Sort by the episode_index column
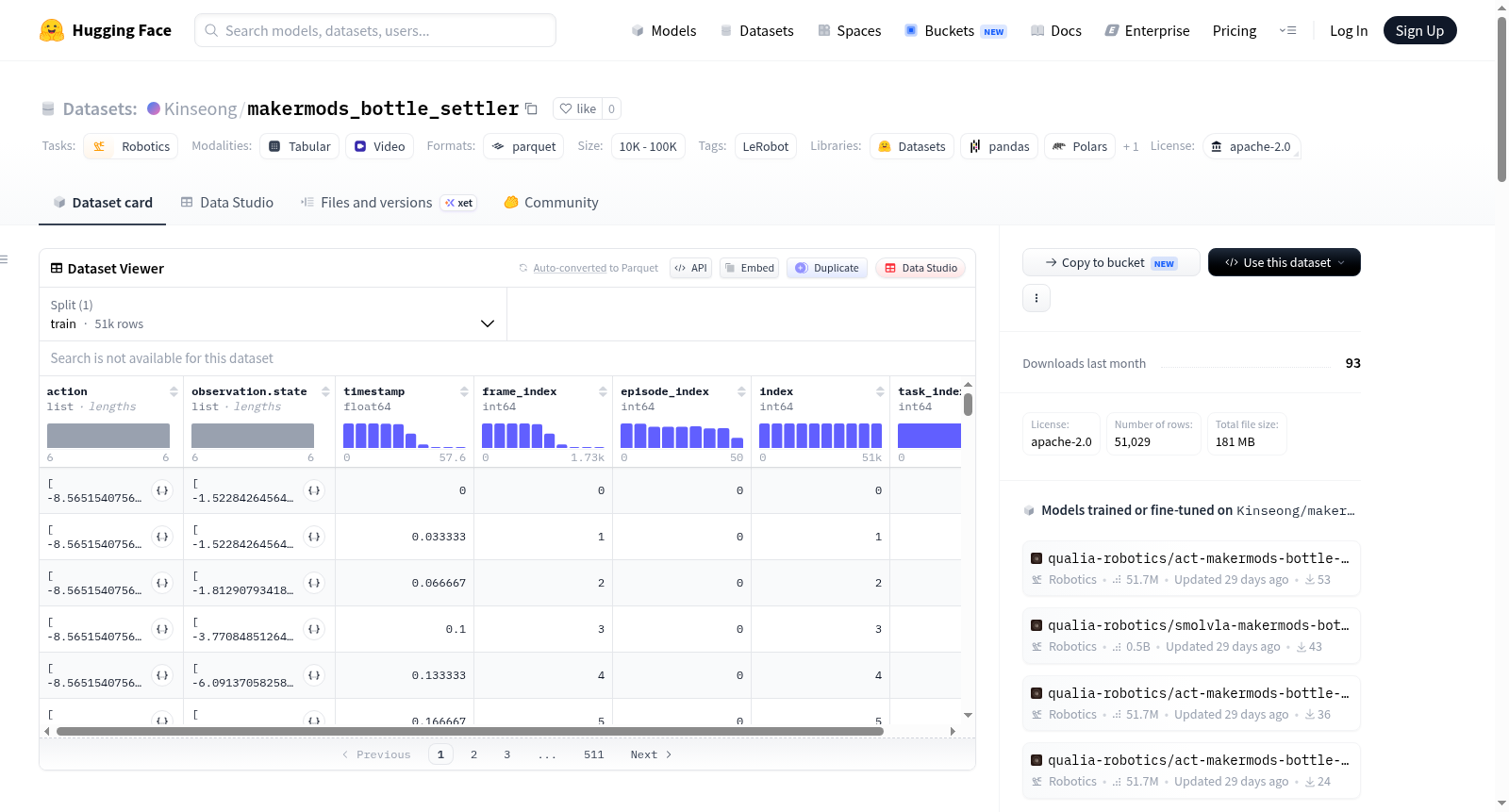The height and width of the screenshot is (812, 1509). pyautogui.click(x=741, y=391)
